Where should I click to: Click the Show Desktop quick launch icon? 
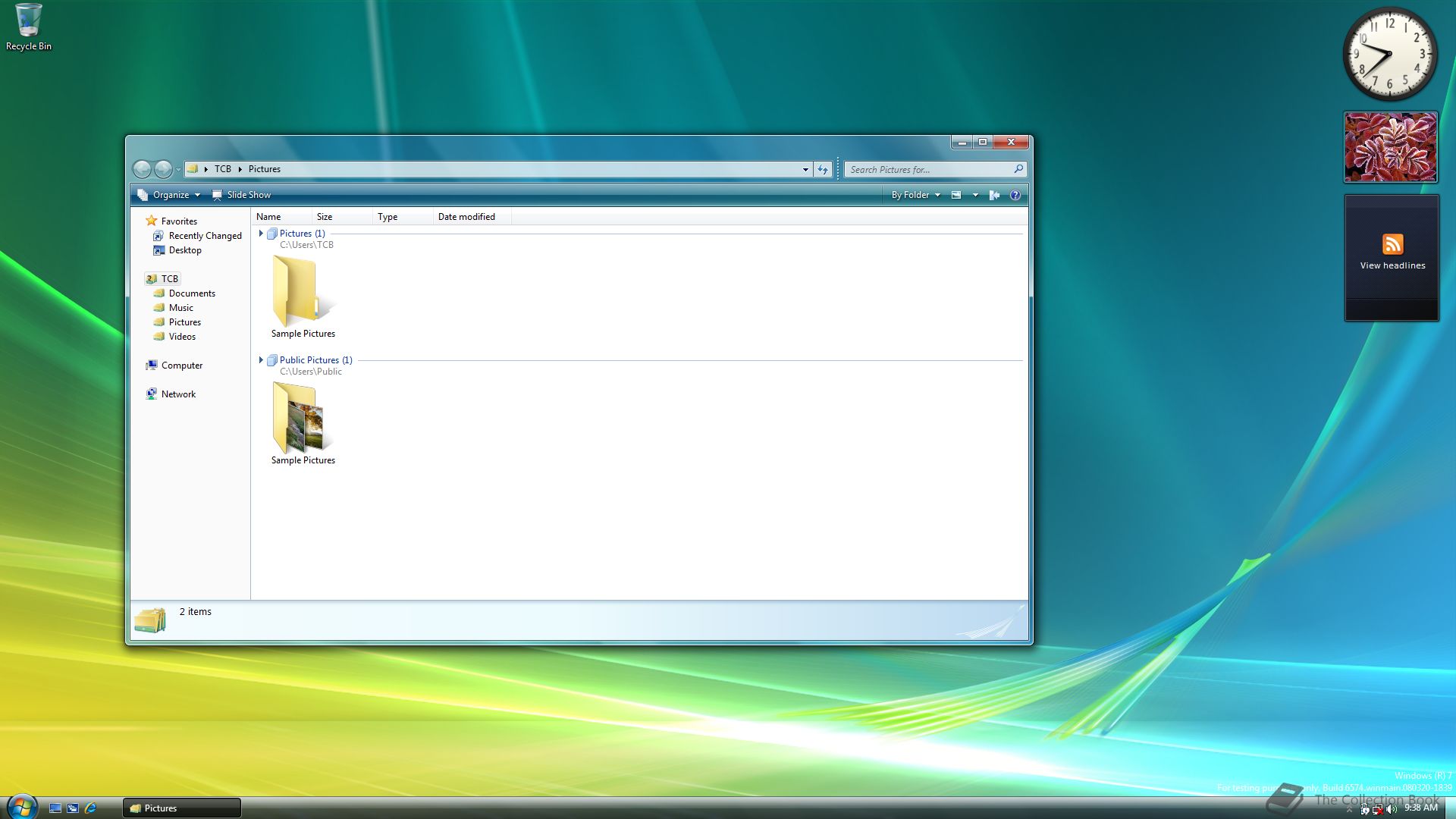tap(55, 808)
